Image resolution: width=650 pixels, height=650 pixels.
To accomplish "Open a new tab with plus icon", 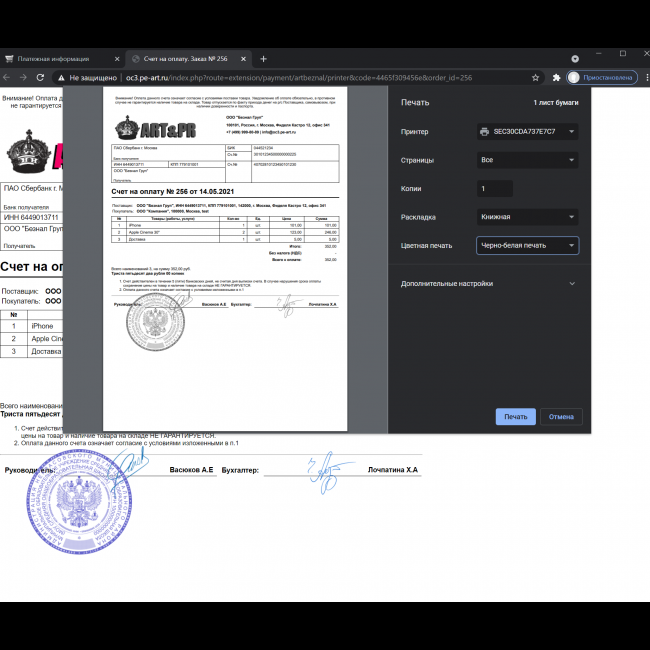I will click(x=264, y=59).
